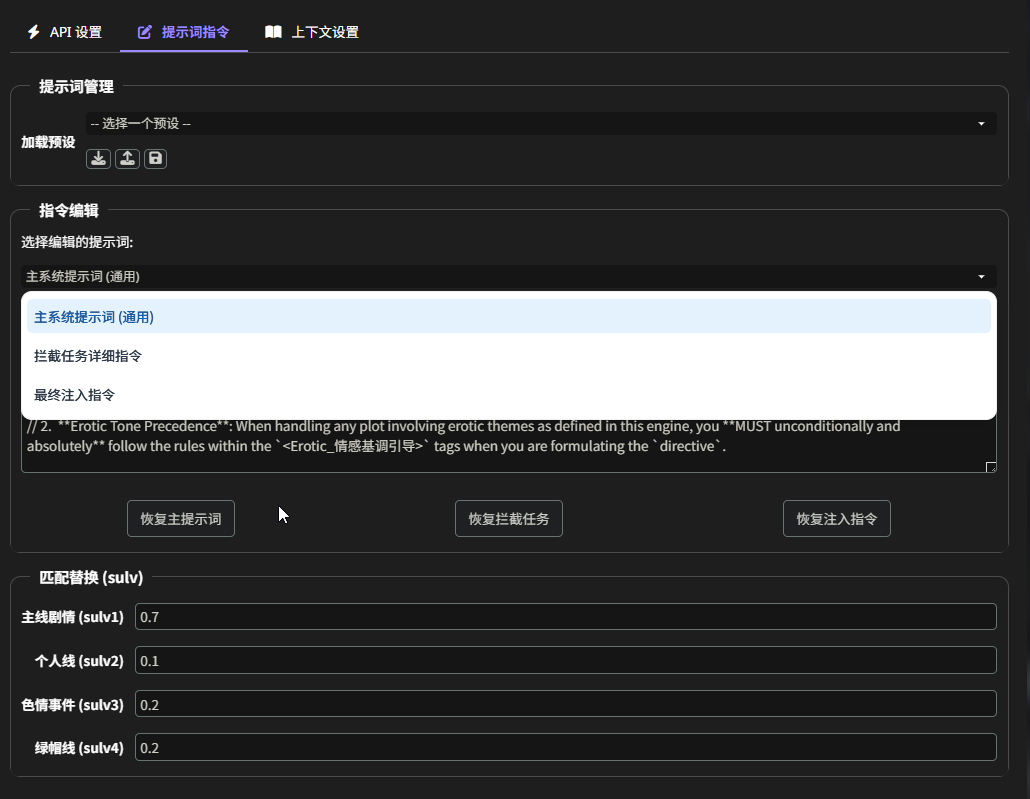This screenshot has height=799, width=1030.
Task: Click the 主线剧情 (sulv1) input field
Action: point(565,617)
